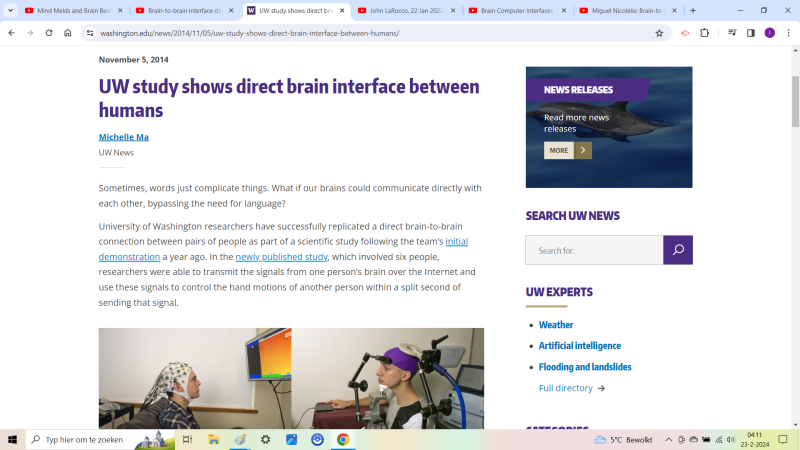This screenshot has height=450, width=800.
Task: Open the Windows Start menu
Action: (12, 439)
